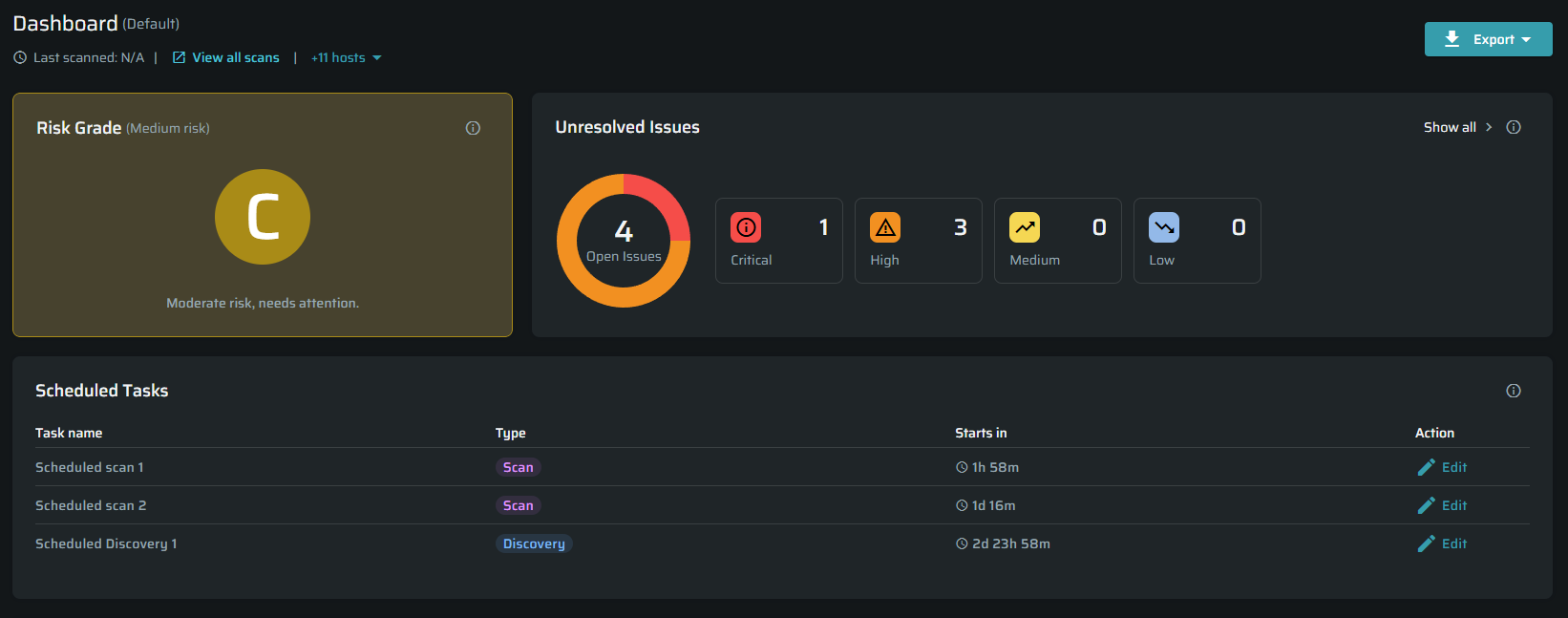1568x618 pixels.
Task: Click the clock icon beside 1d 16m
Action: pyautogui.click(x=962, y=505)
